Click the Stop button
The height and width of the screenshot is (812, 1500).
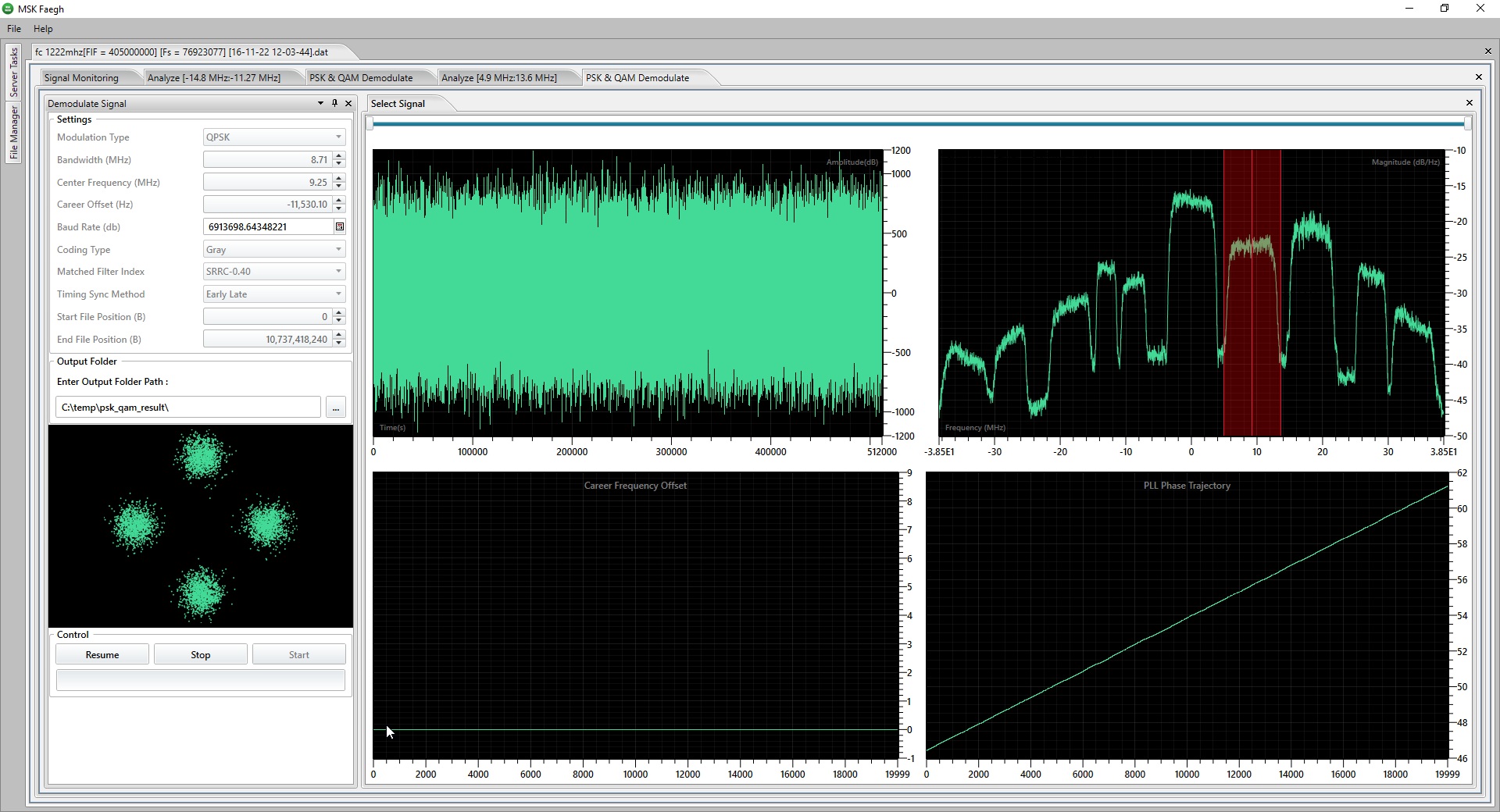(201, 655)
